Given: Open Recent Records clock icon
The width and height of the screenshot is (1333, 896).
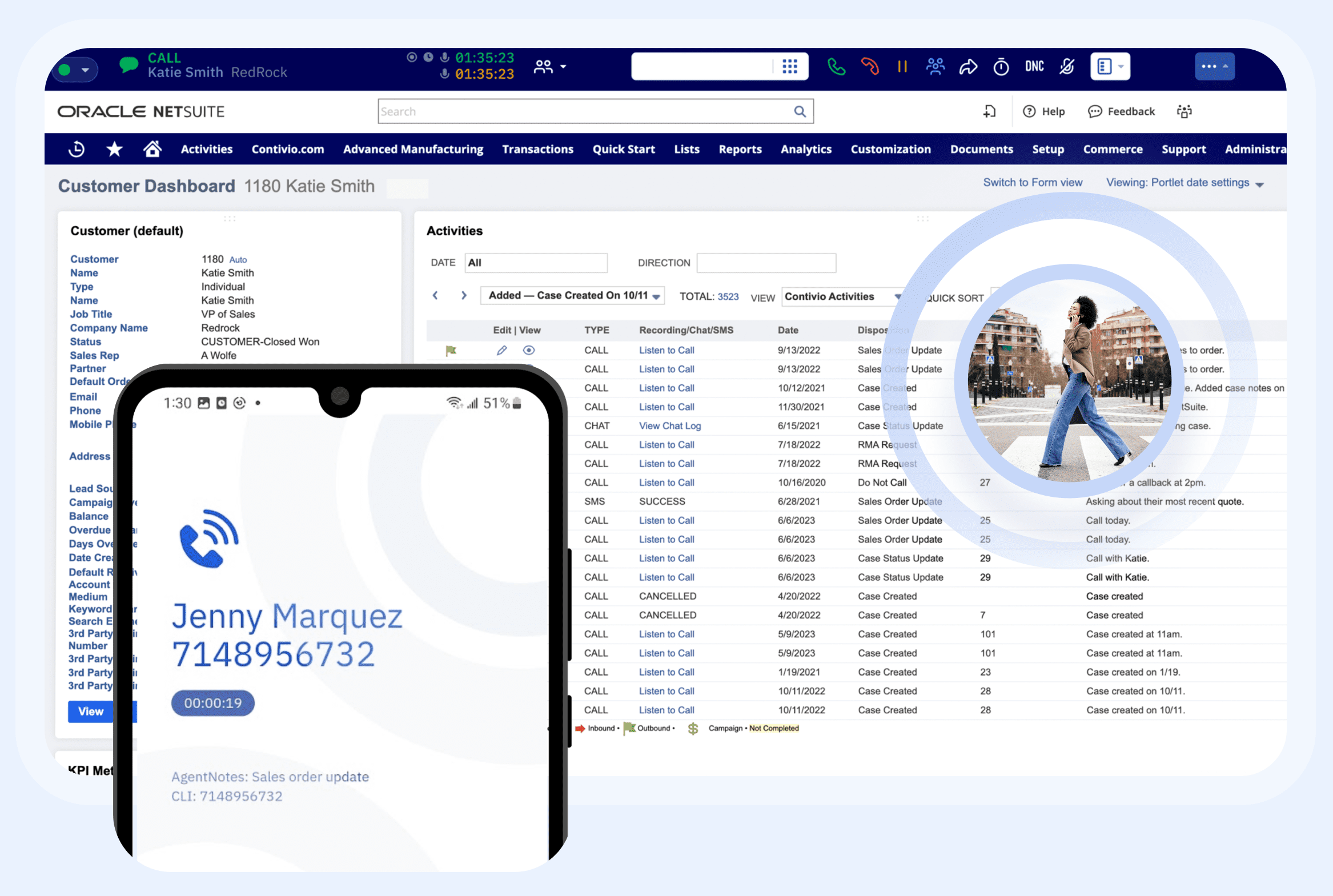Looking at the screenshot, I should coord(77,149).
